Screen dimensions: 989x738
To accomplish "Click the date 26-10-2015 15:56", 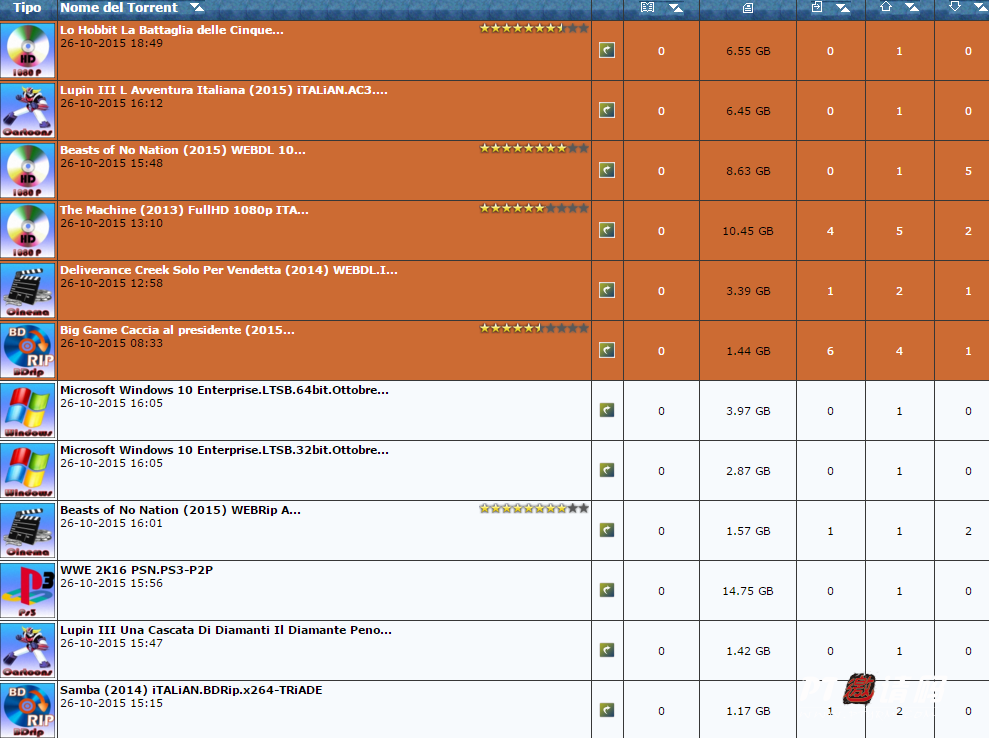I will 112,583.
